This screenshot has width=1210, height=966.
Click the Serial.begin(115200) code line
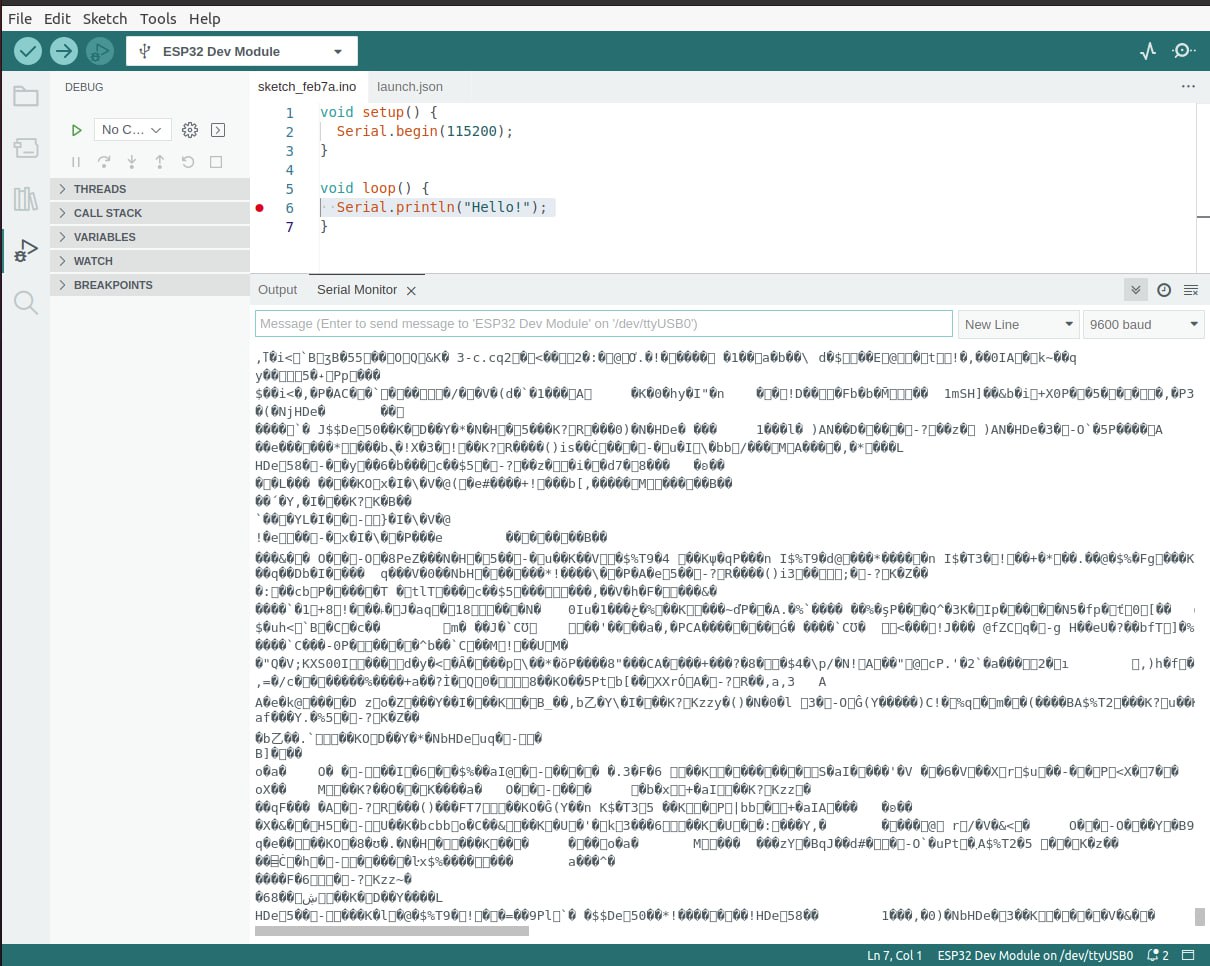[x=425, y=132]
